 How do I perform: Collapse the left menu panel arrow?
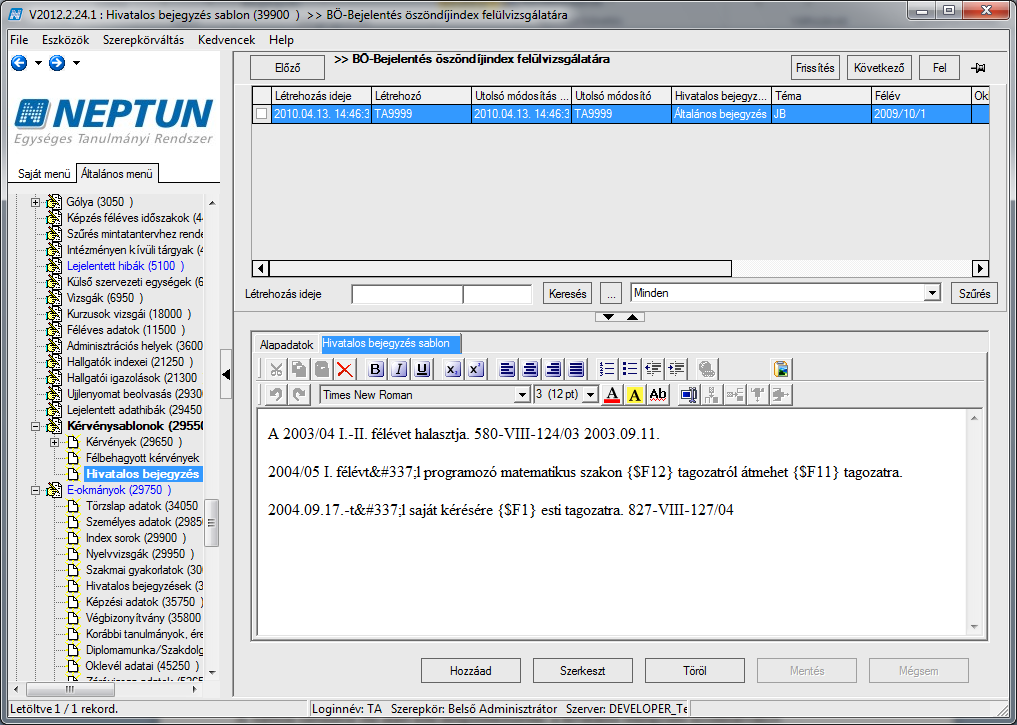(226, 374)
